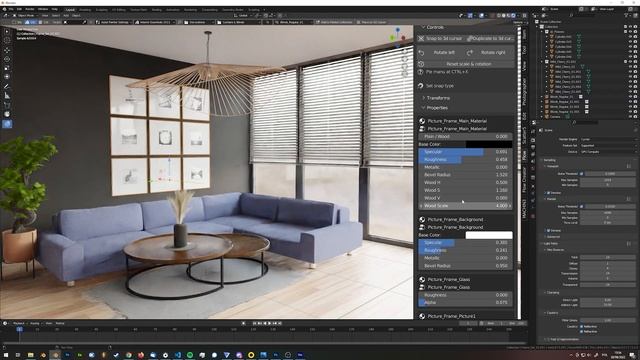Open the Feature Set dropdown
Viewport: 640px width, 360px height.
(608, 146)
